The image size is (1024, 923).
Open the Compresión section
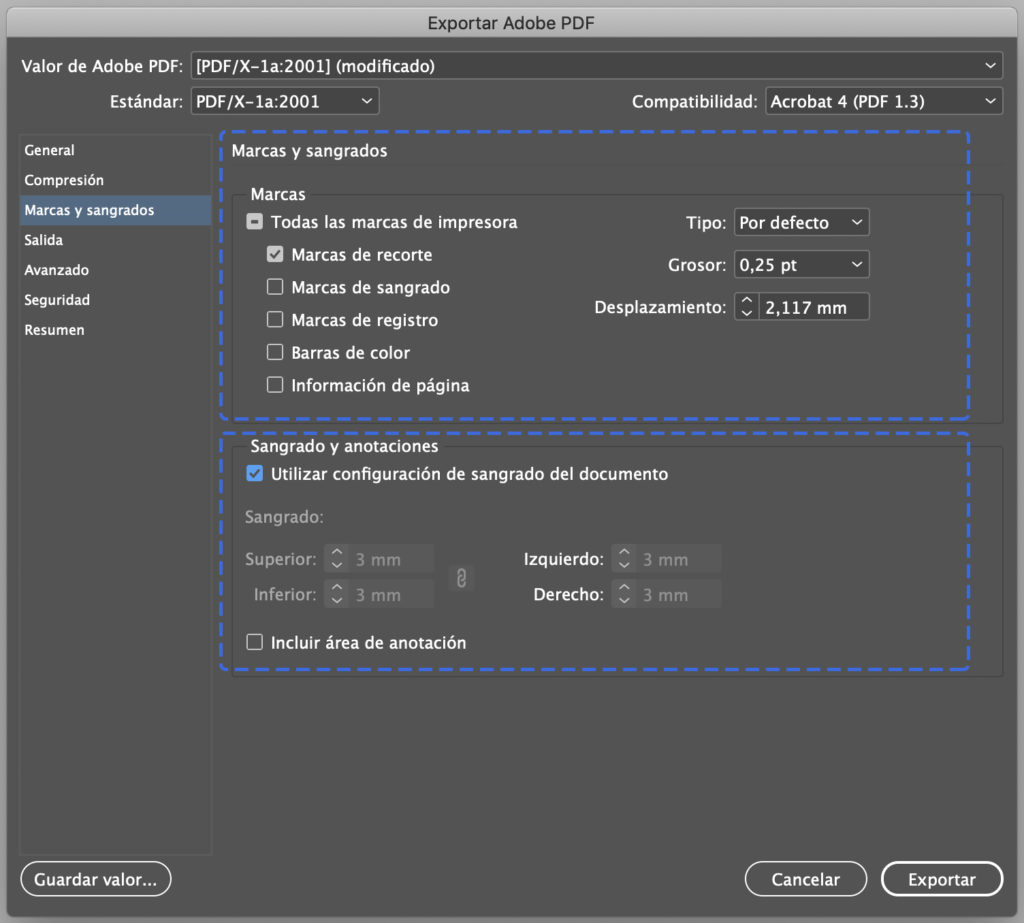click(x=115, y=180)
